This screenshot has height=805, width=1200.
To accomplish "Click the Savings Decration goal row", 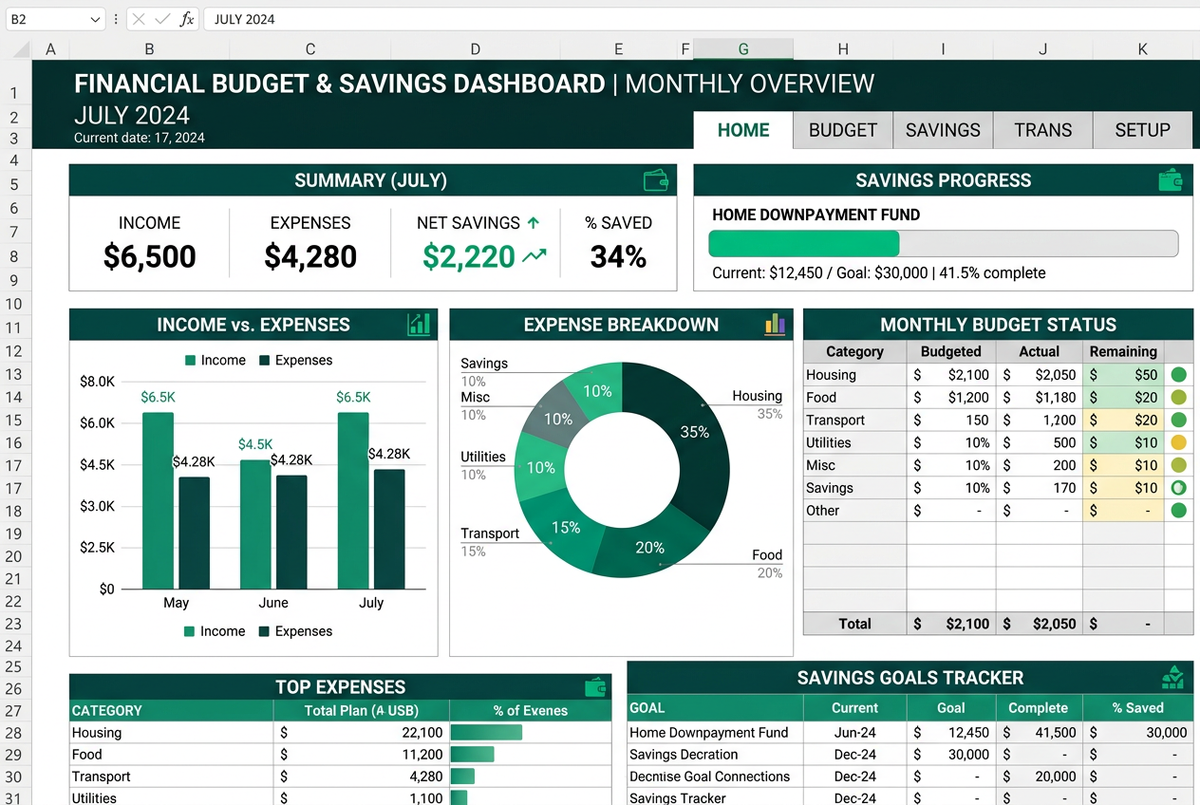I will (x=910, y=755).
